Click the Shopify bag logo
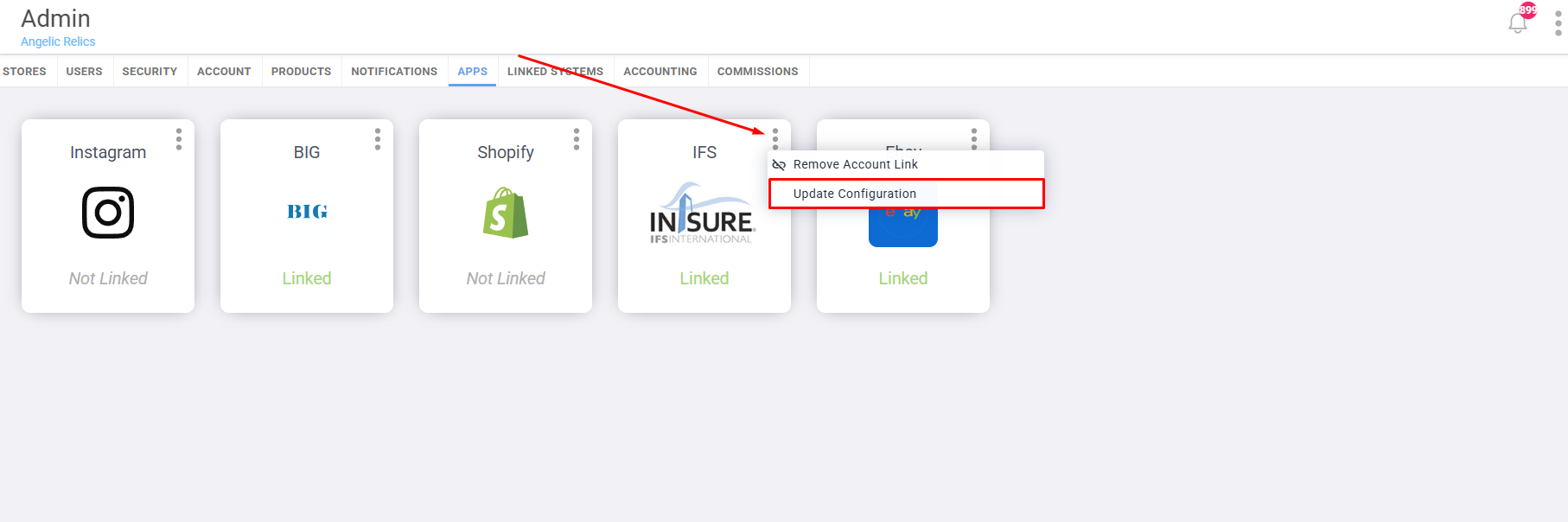This screenshot has width=1568, height=522. 506,213
